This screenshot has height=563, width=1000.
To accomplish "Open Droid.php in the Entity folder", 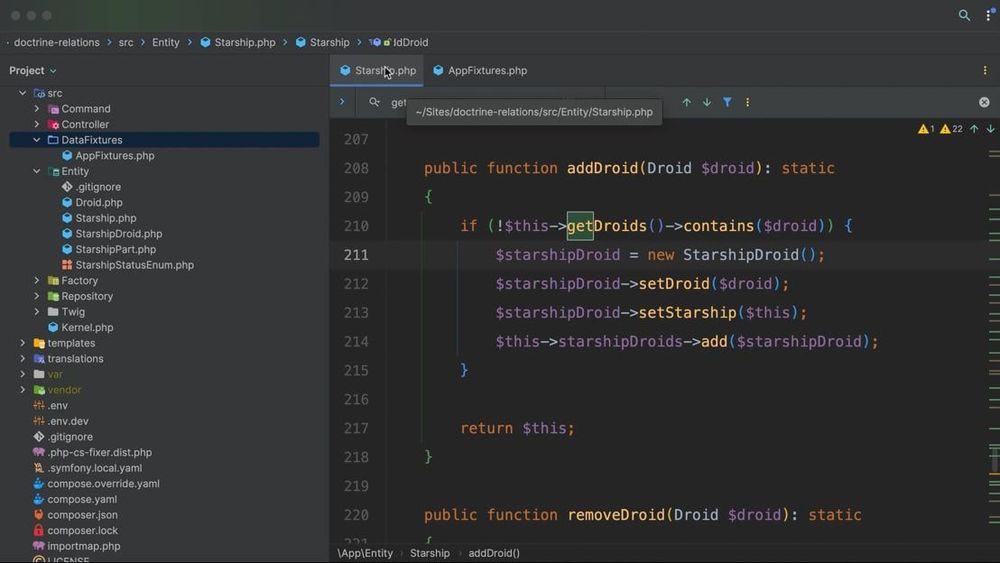I will pos(98,203).
